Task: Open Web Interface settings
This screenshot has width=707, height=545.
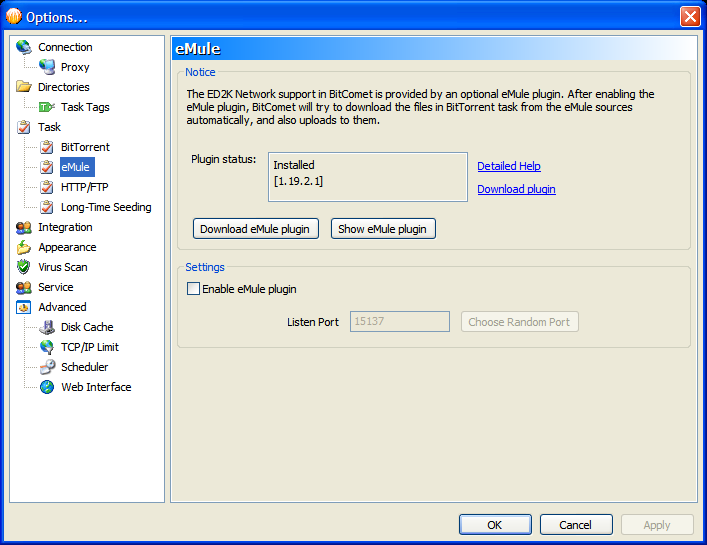Action: point(96,387)
